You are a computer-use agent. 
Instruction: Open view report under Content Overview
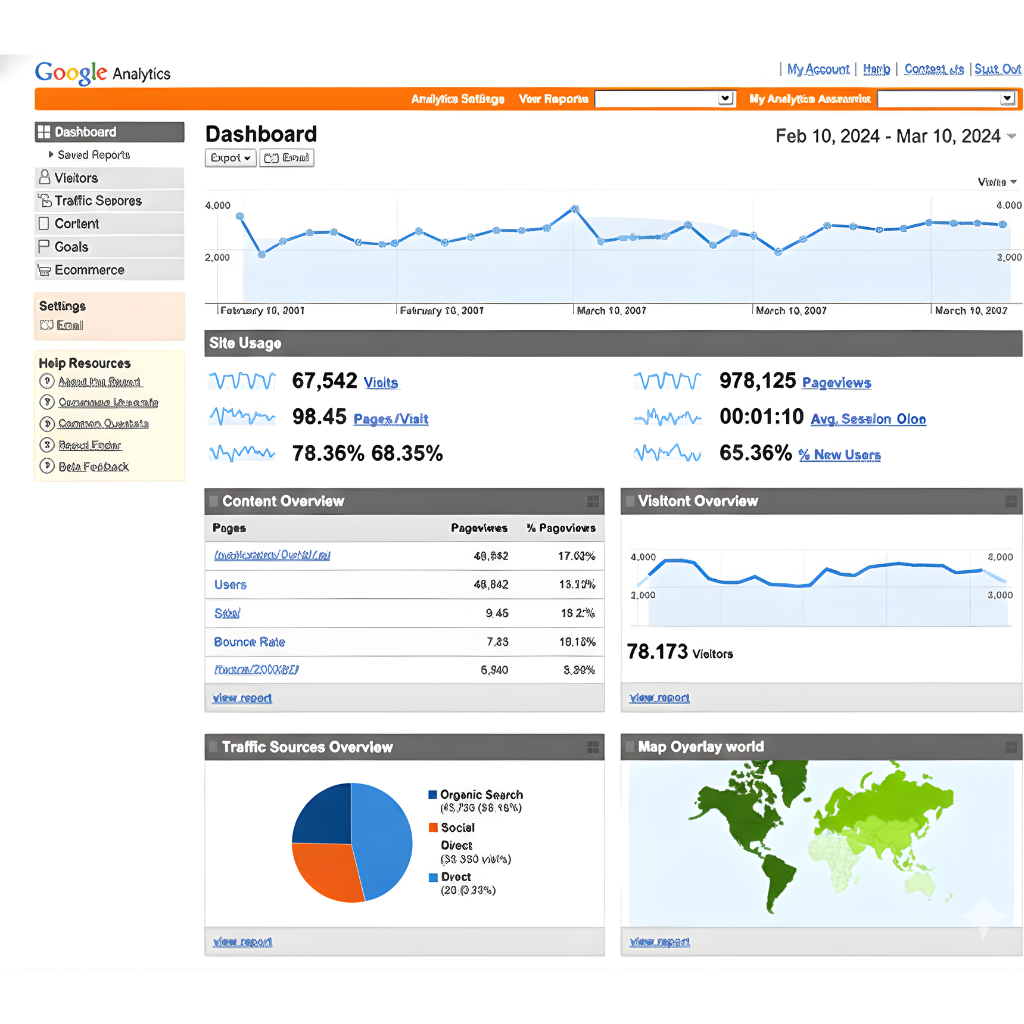tap(242, 698)
